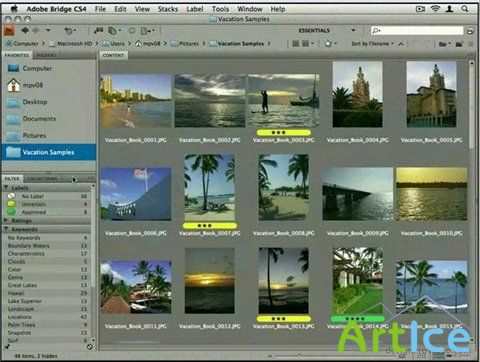Image resolution: width=480 pixels, height=362 pixels.
Task: Click the yellow rating bar under Vacation_Book_0007
Action: click(210, 226)
